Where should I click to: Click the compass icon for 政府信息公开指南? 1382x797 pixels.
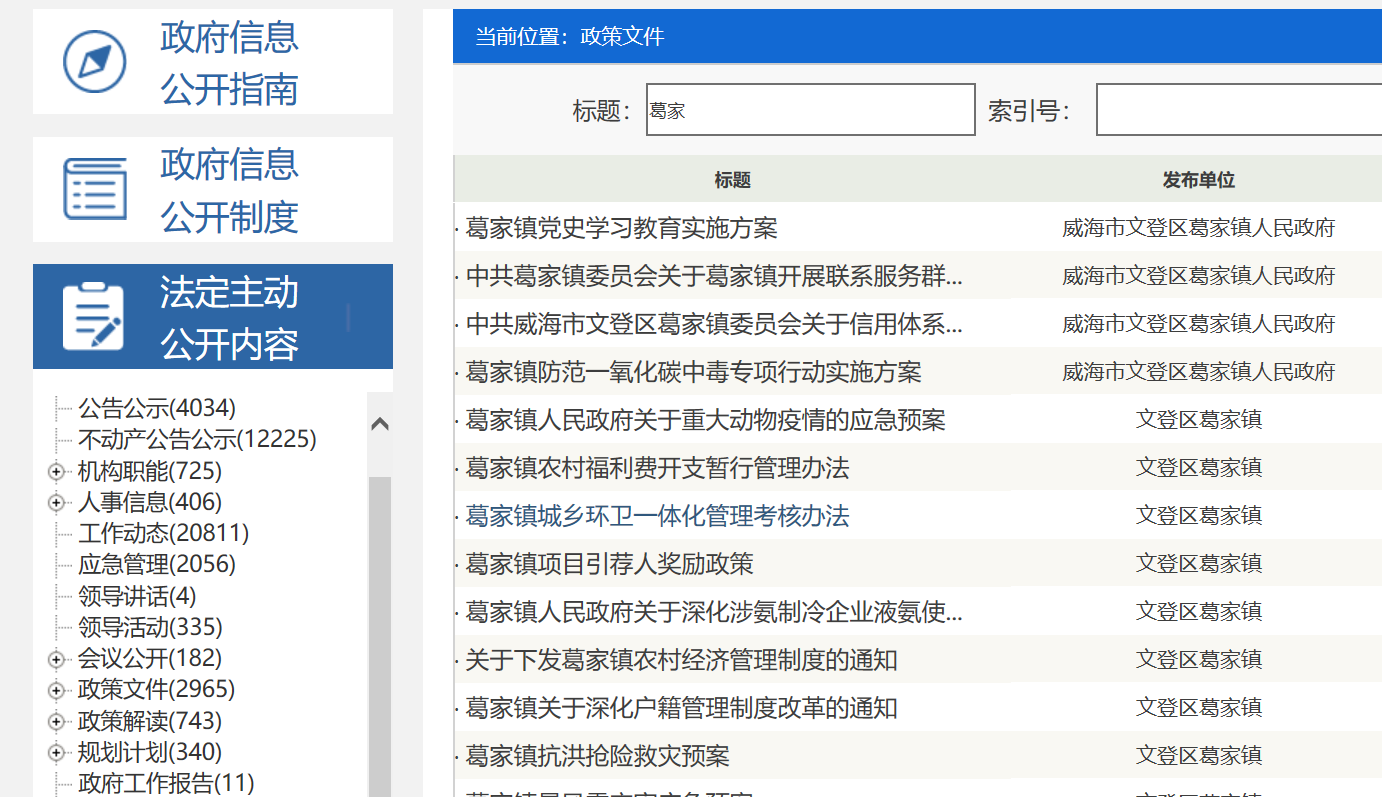tap(95, 62)
